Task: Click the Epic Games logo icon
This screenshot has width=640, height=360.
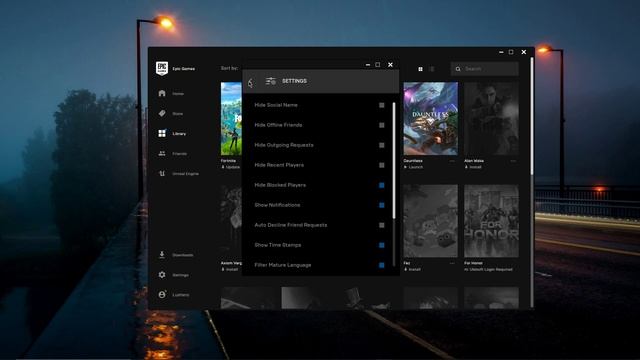Action: coord(162,69)
